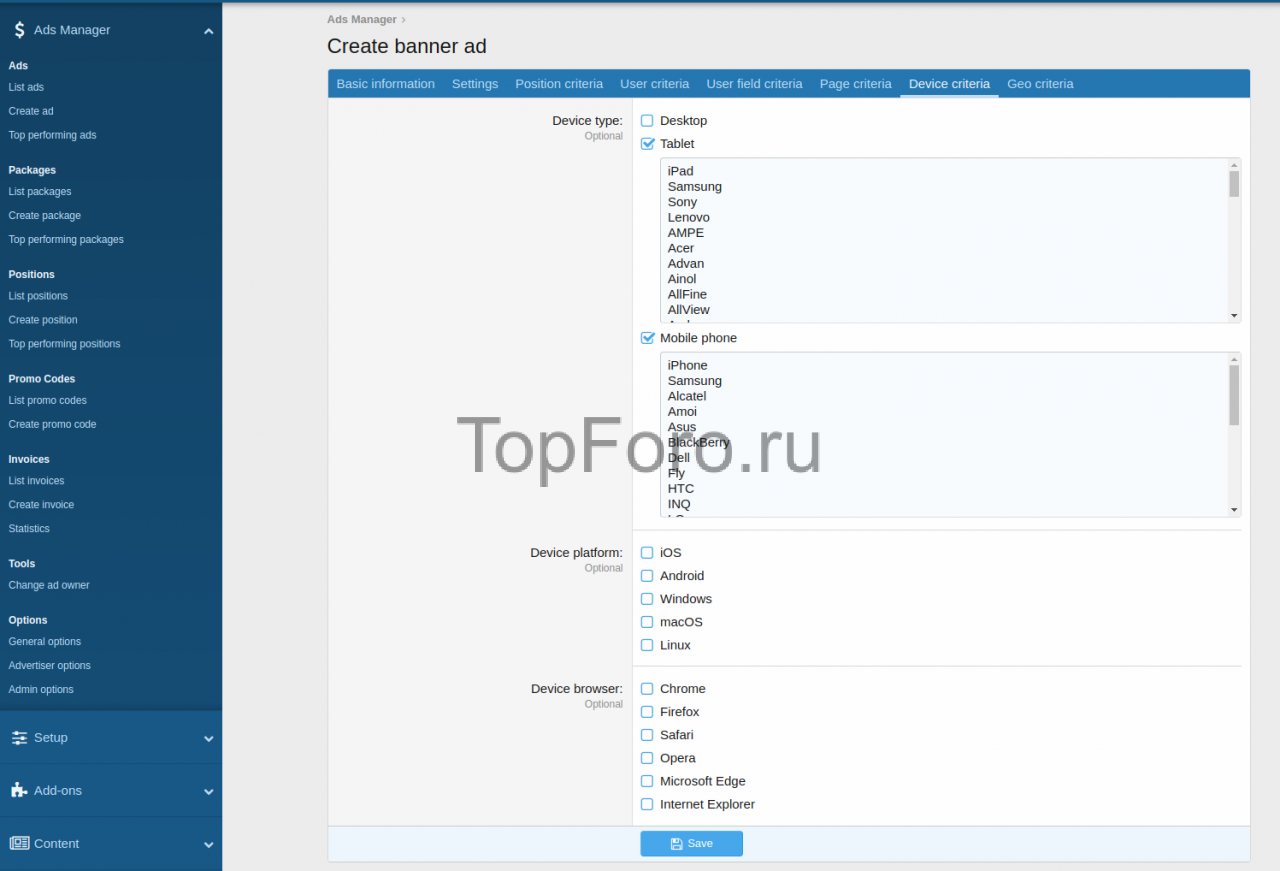
Task: Click the floppy disk icon on Save
Action: coord(677,844)
